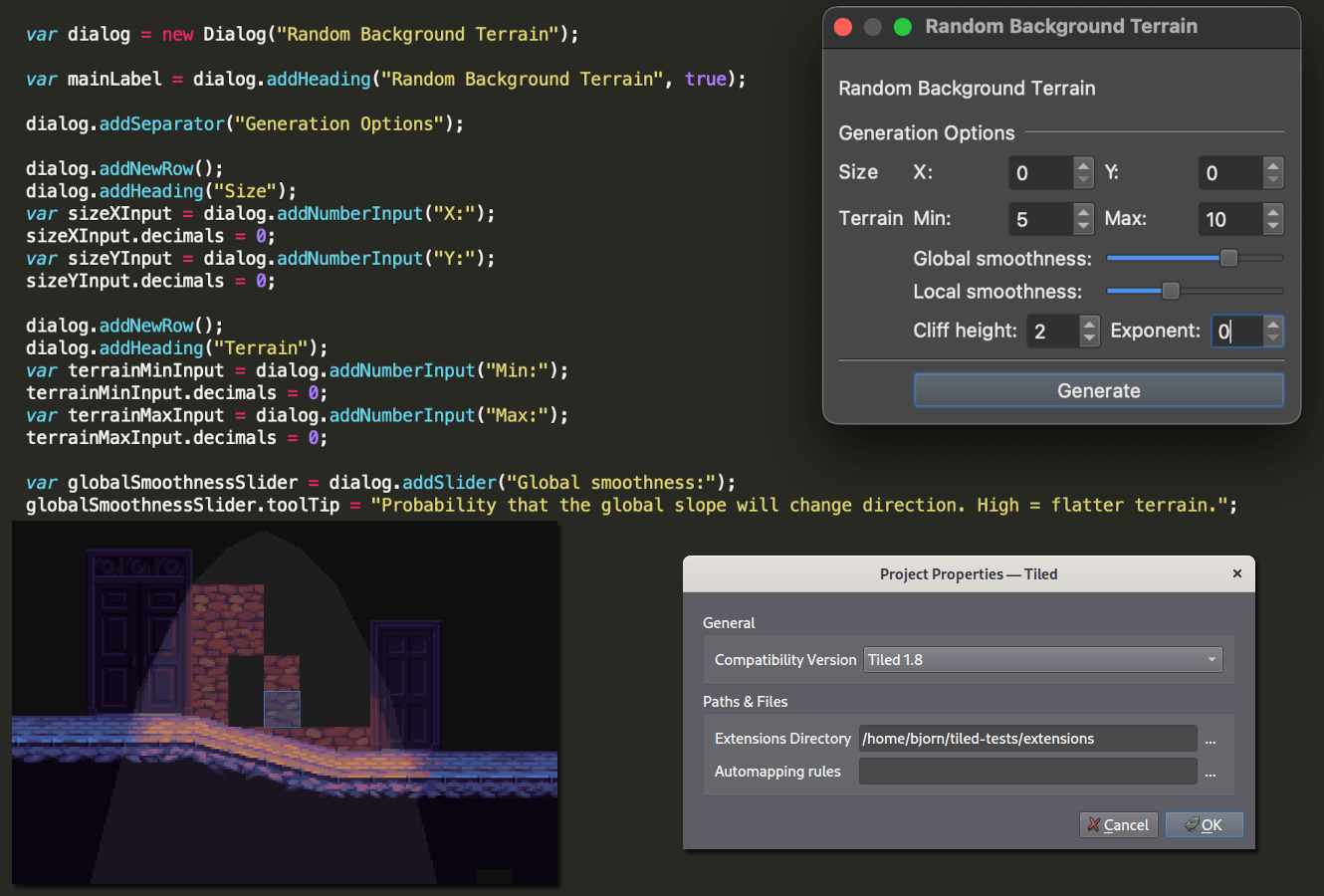Viewport: 1324px width, 896px height.
Task: Decrement the Terrain Max spinner
Action: [x=1273, y=227]
